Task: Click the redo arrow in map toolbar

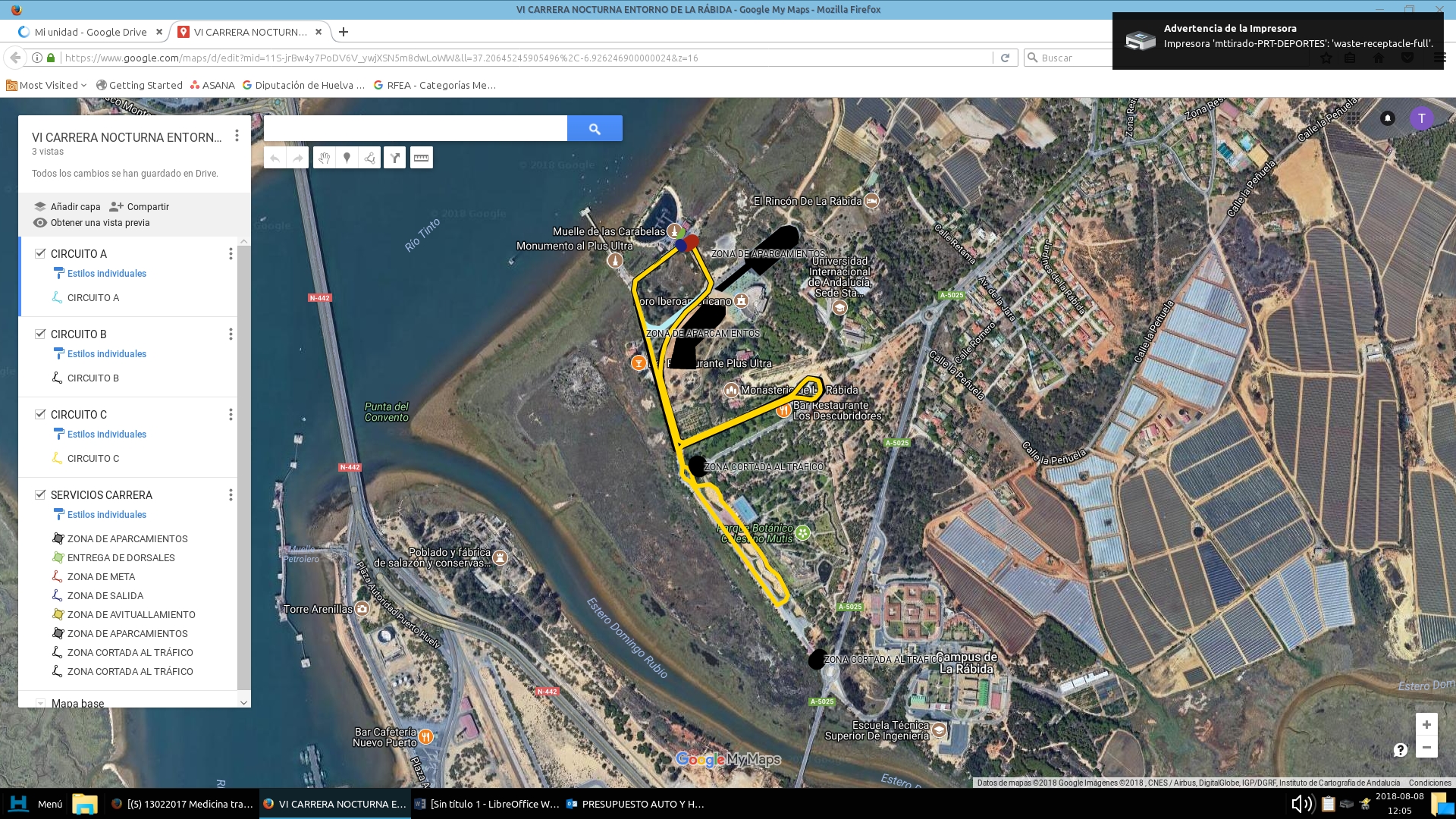Action: tap(298, 158)
